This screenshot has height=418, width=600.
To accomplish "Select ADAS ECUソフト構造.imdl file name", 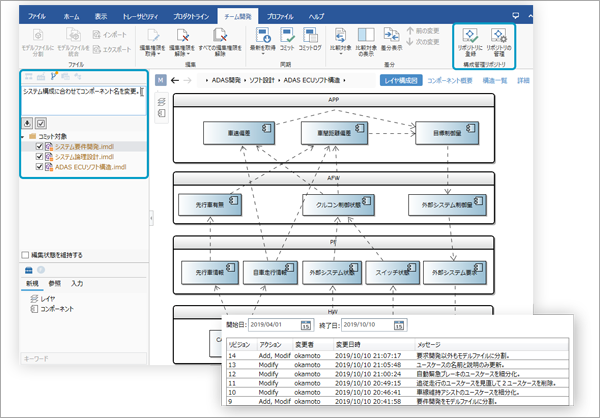I will pyautogui.click(x=91, y=167).
